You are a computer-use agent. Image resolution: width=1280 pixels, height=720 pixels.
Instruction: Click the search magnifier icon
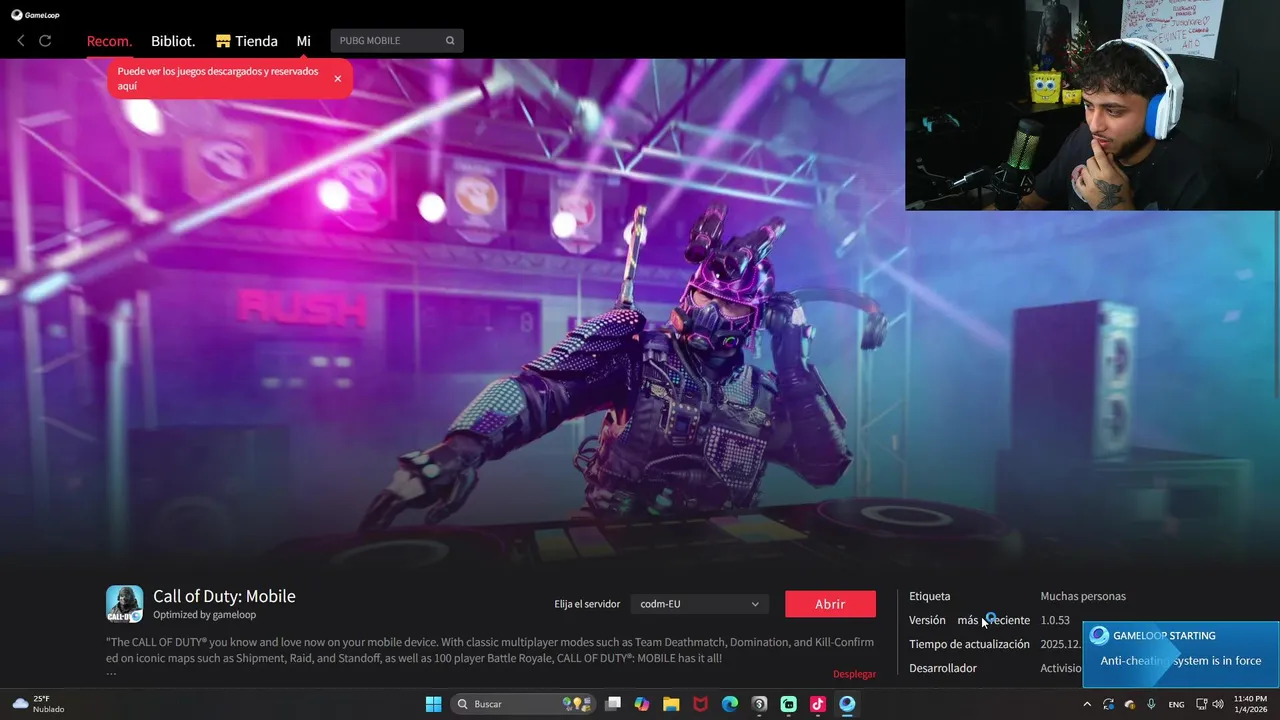(450, 41)
